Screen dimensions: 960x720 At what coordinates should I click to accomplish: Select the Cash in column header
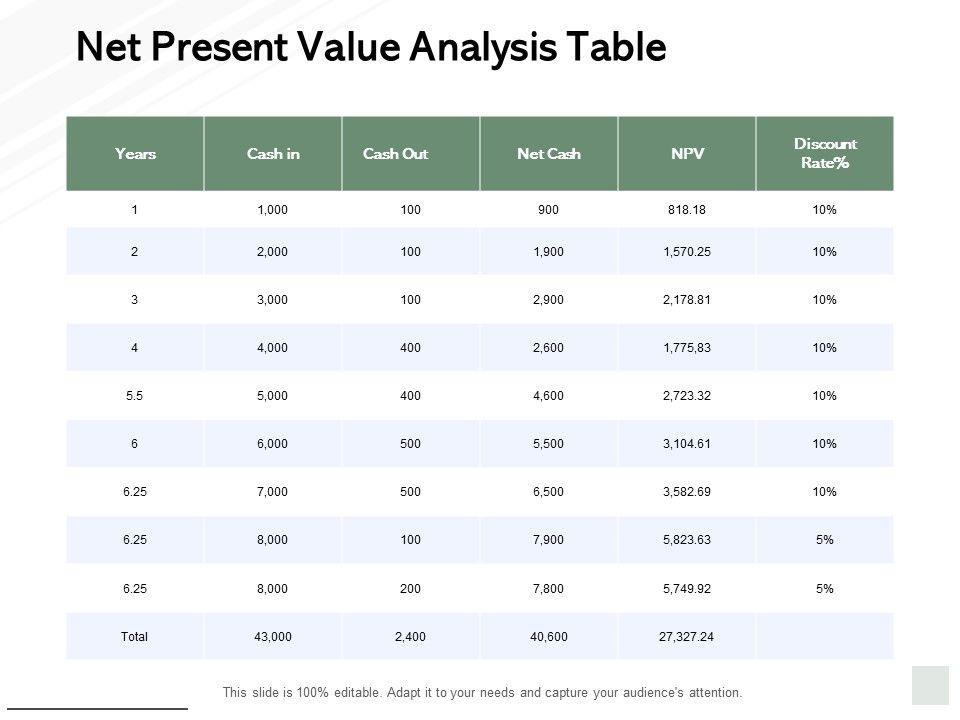tap(273, 154)
